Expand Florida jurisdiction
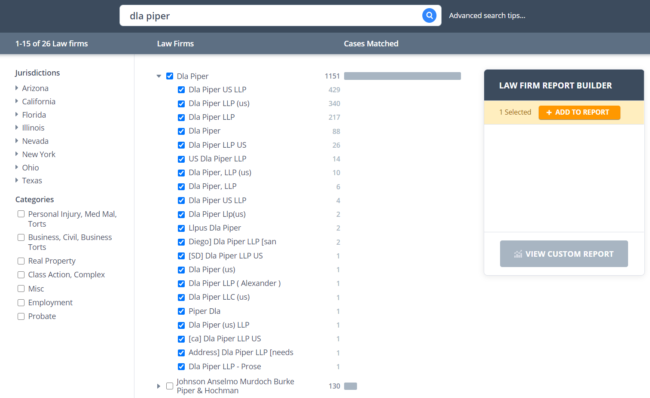The height and width of the screenshot is (398, 650). point(17,114)
